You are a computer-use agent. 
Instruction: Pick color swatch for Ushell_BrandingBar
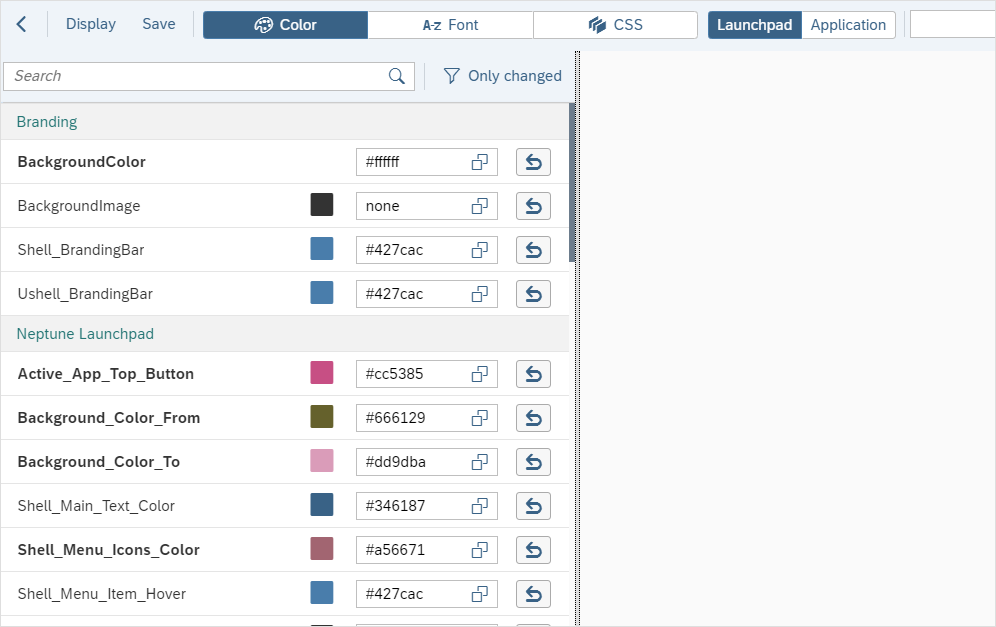321,293
